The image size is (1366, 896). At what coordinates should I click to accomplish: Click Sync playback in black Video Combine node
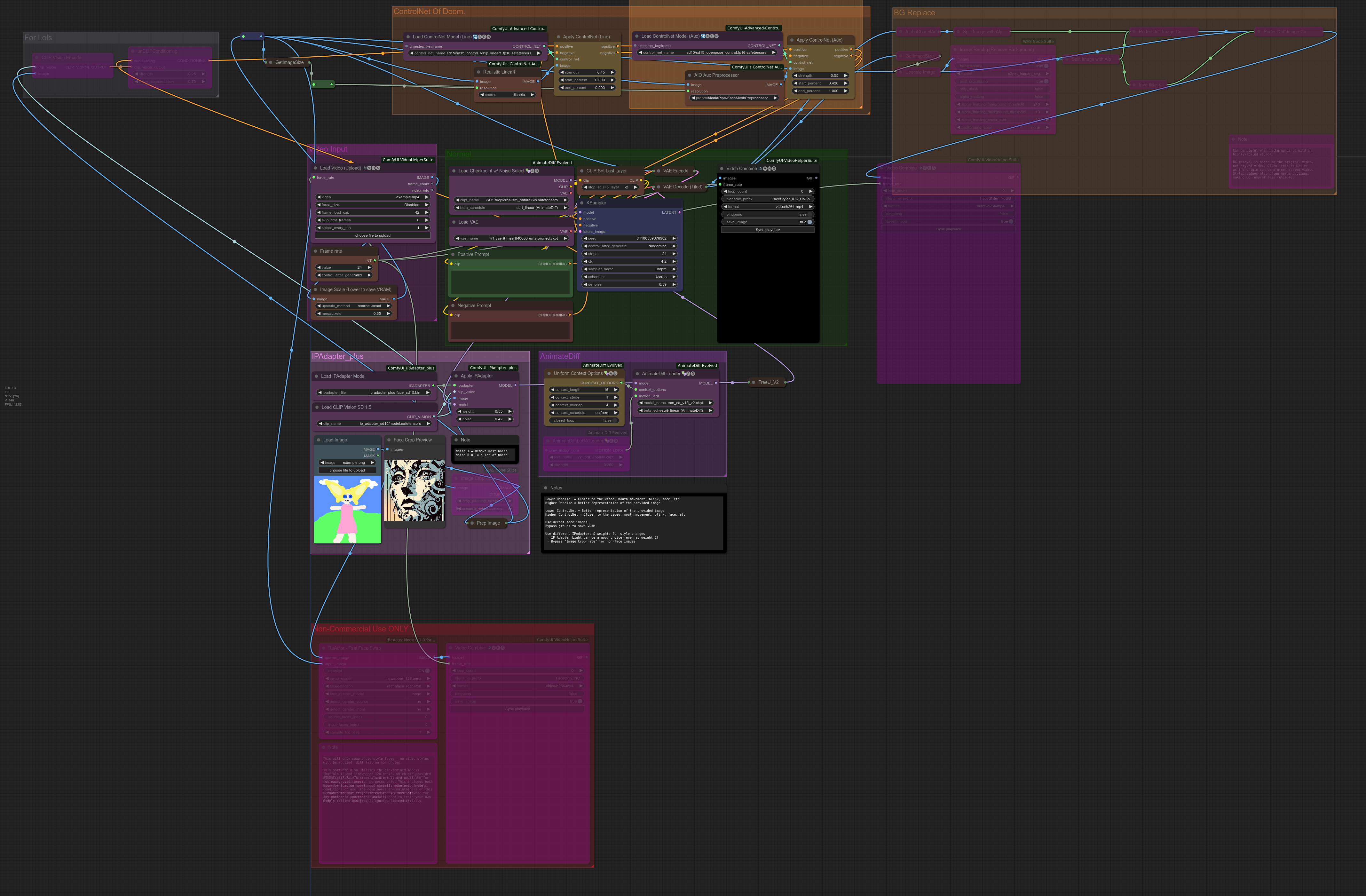point(767,230)
